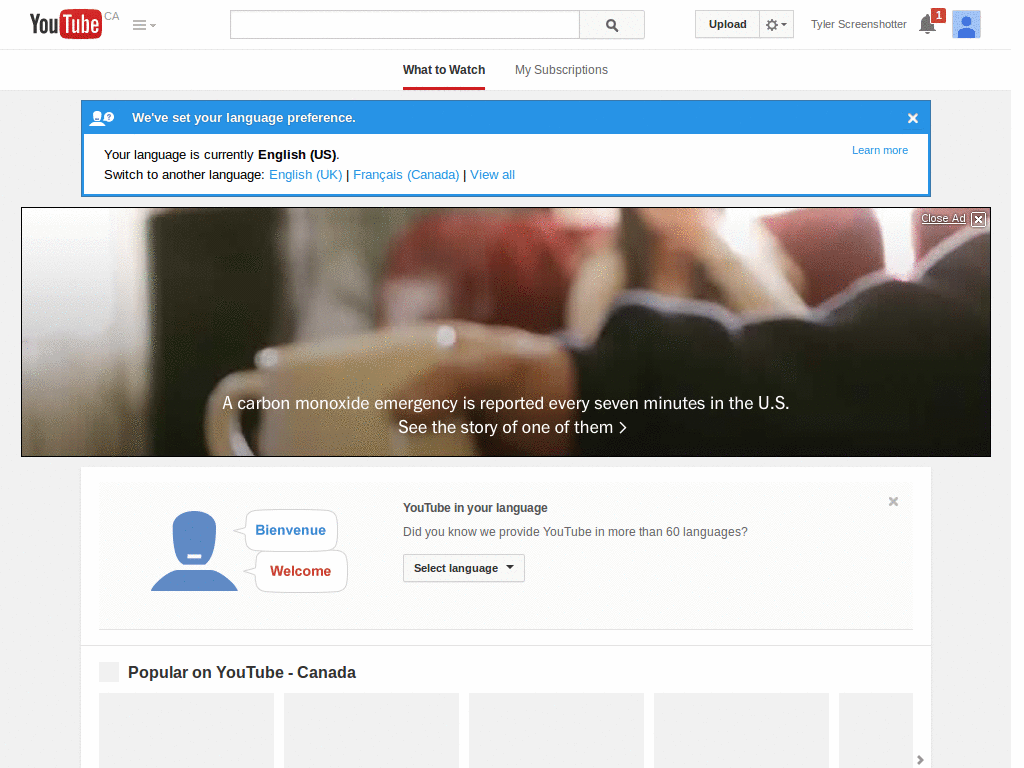Switch to My Subscriptions tab
The height and width of the screenshot is (768, 1024).
pyautogui.click(x=561, y=70)
